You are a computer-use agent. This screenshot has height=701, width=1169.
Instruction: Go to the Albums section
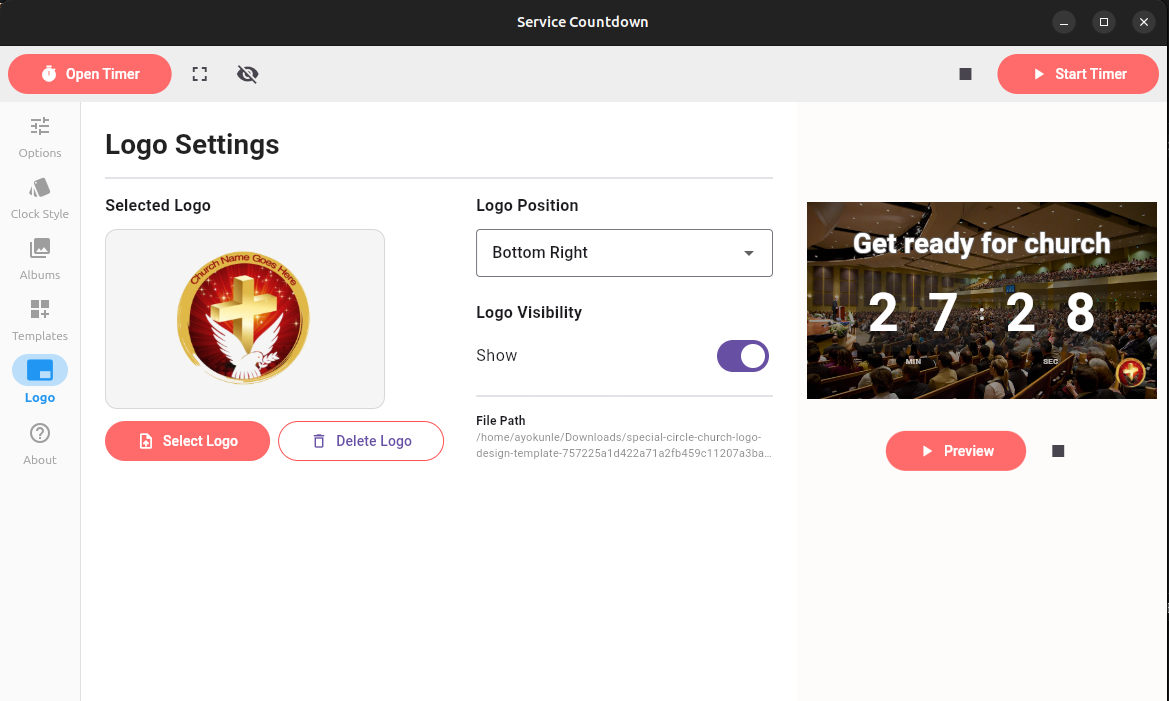(40, 259)
